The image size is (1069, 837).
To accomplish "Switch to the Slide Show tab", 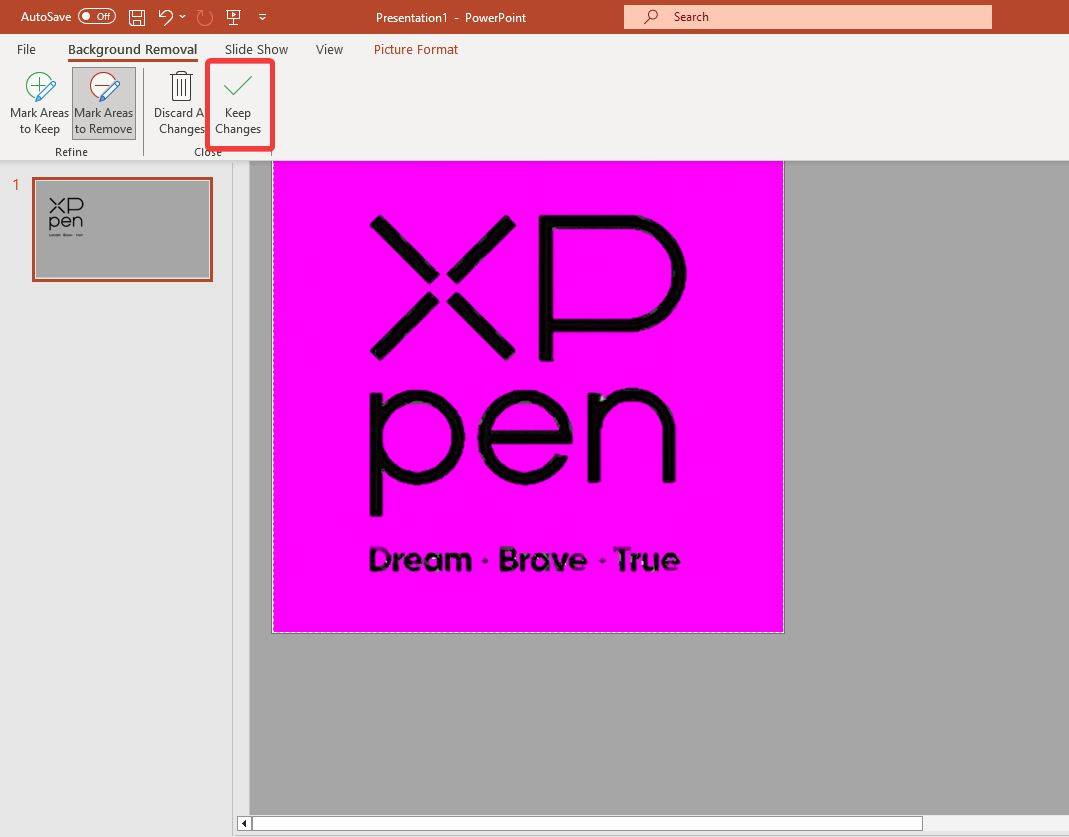I will 256,49.
